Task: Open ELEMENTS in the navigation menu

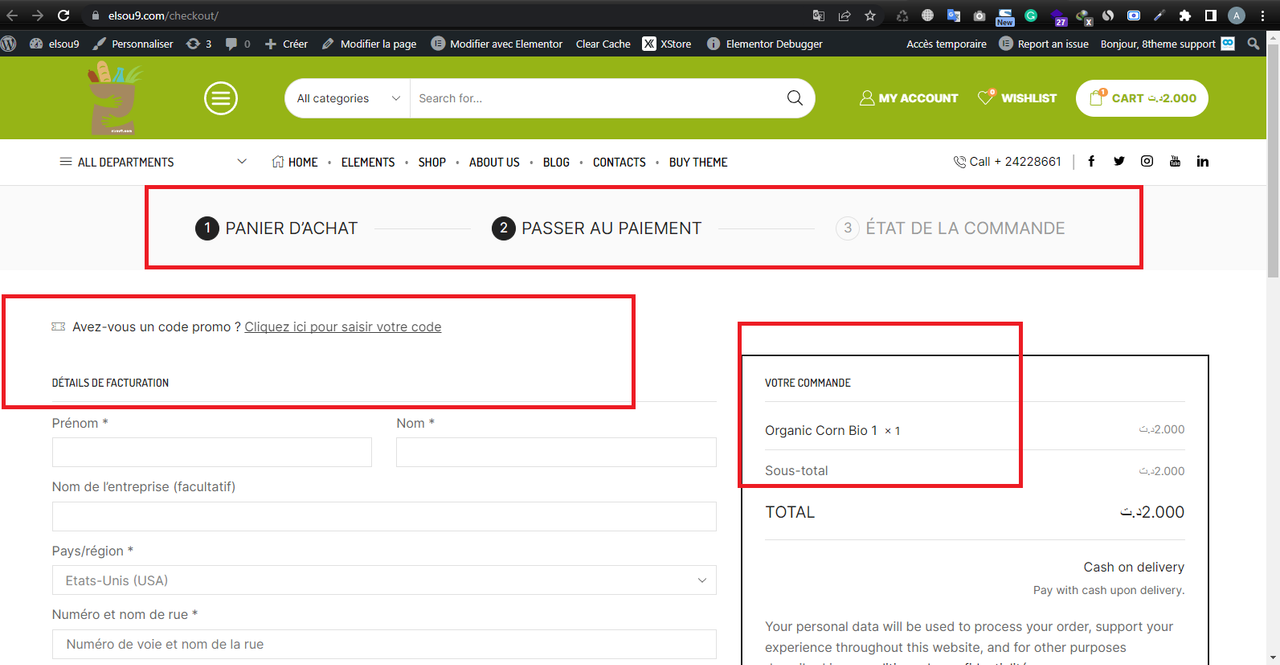Action: point(368,162)
